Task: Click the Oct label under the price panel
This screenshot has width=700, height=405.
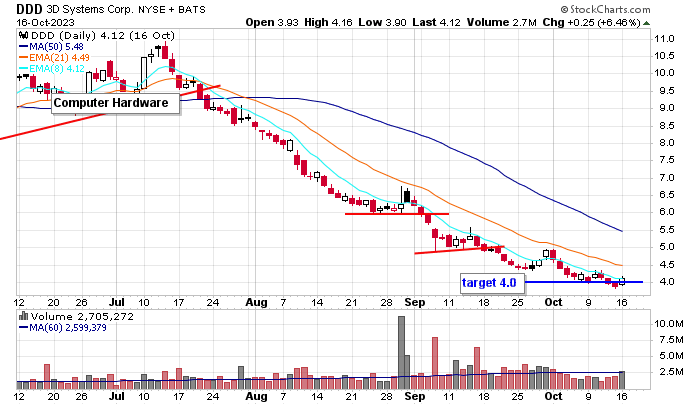Action: tap(554, 302)
